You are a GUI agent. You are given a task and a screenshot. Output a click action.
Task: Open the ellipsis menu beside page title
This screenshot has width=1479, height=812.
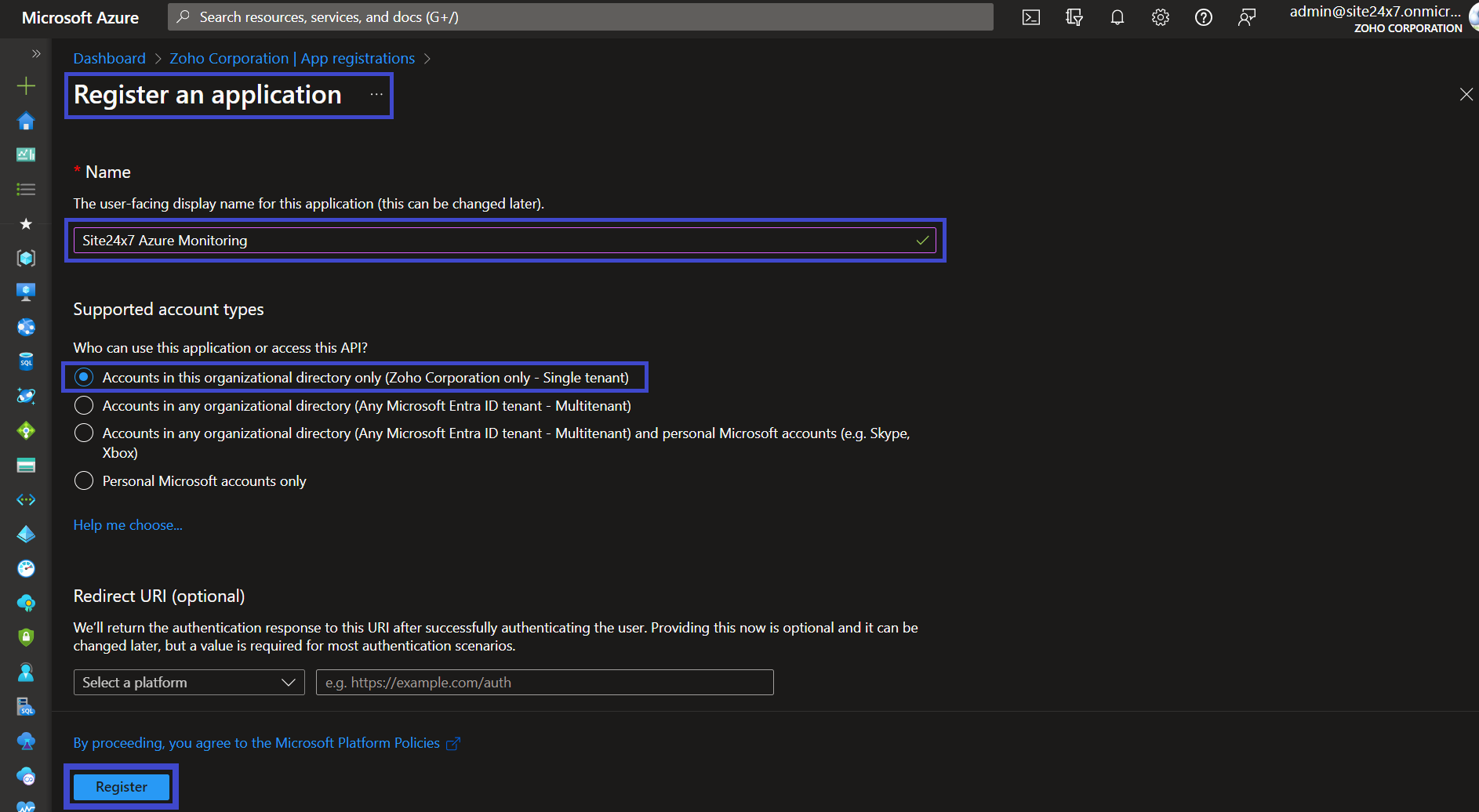point(376,95)
